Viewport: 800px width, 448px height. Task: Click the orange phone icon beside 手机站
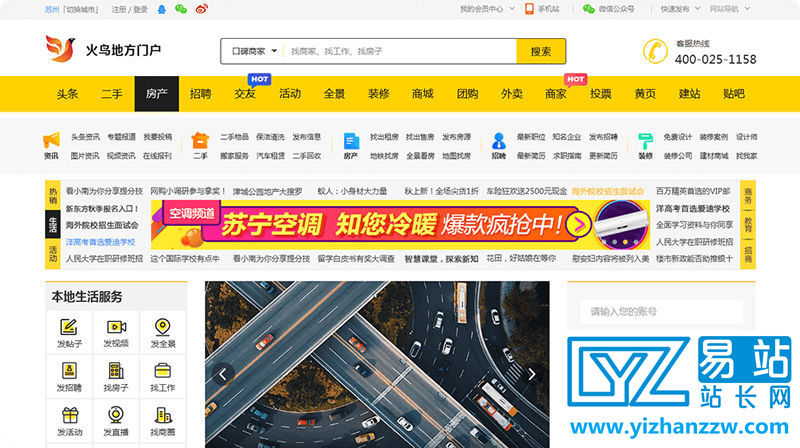click(x=529, y=9)
